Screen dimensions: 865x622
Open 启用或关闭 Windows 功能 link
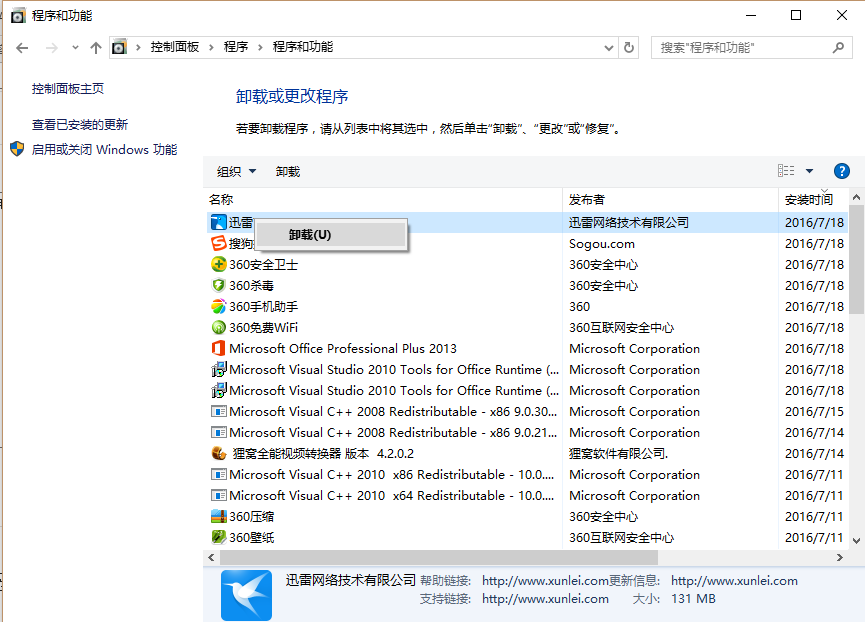[x=104, y=149]
